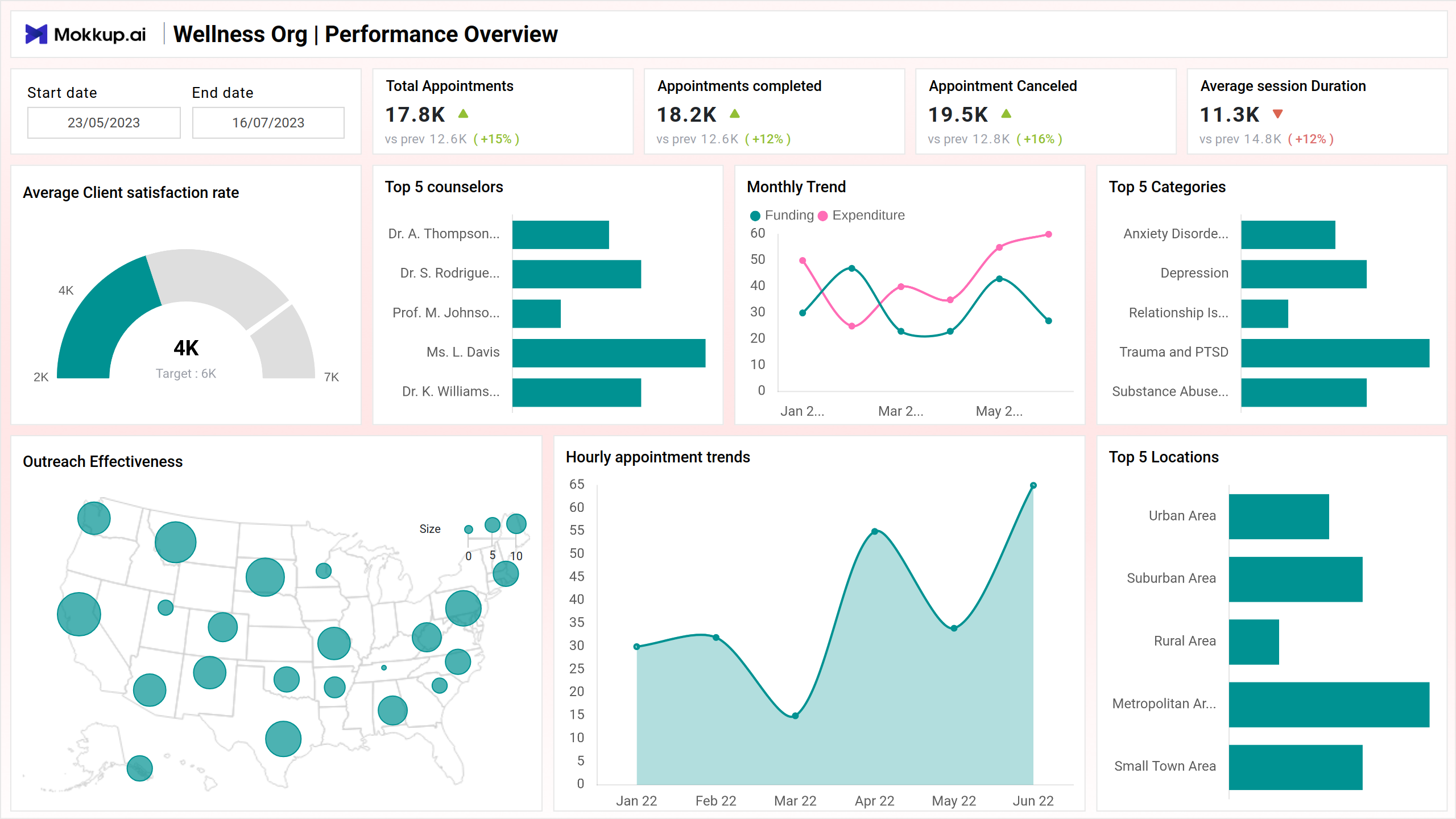
Task: Click green up arrow beside 18.2K
Action: point(735,114)
